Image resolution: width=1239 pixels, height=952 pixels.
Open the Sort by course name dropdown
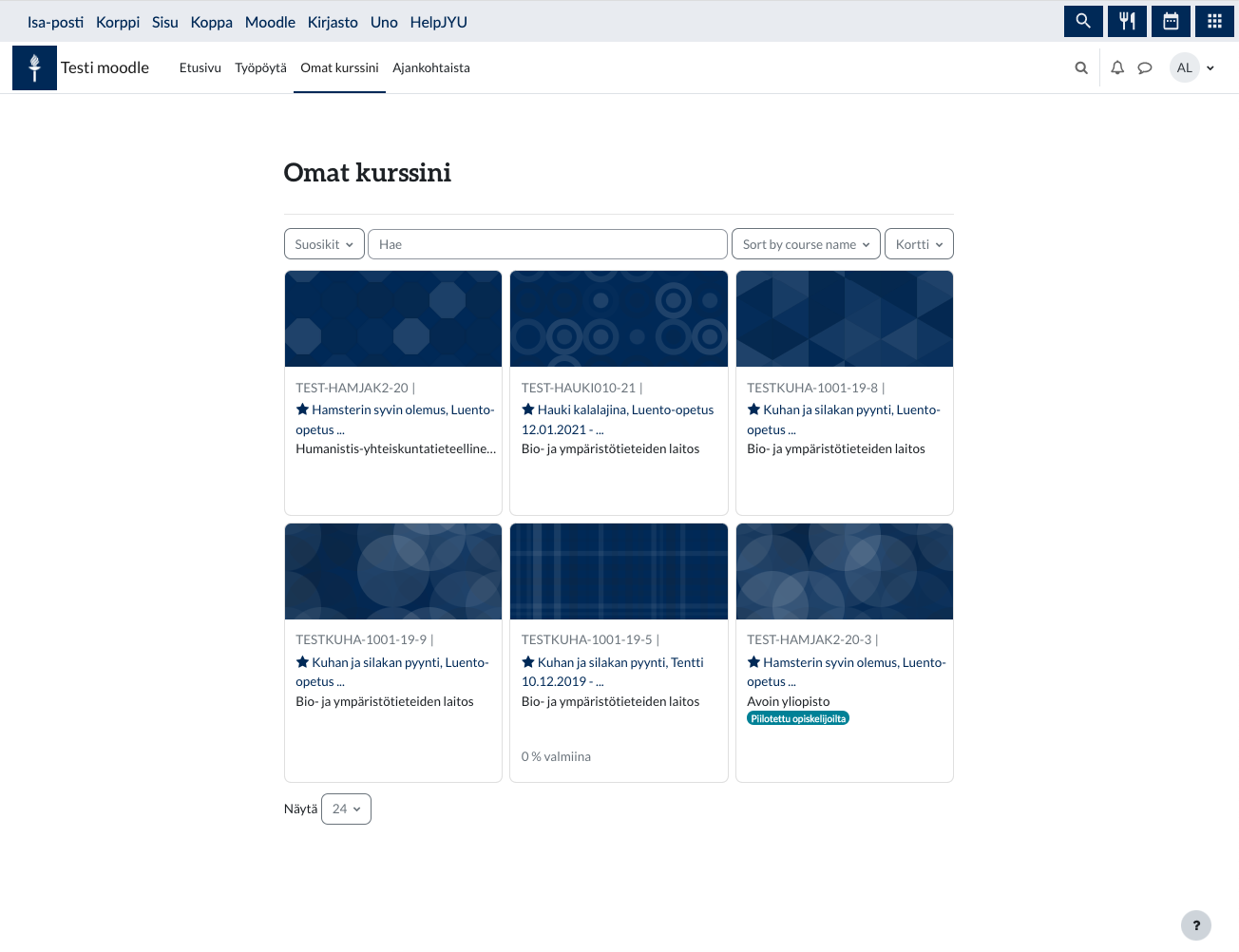[x=806, y=244]
